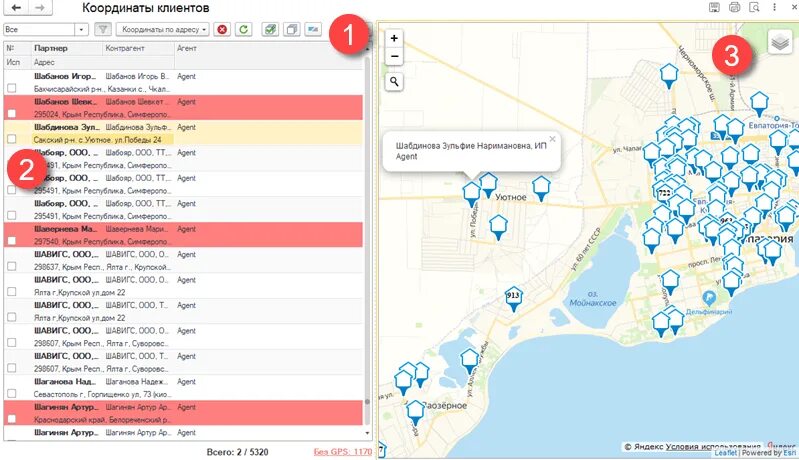799x460 pixels.
Task: Refresh the client list with green arrow
Action: coord(244,30)
